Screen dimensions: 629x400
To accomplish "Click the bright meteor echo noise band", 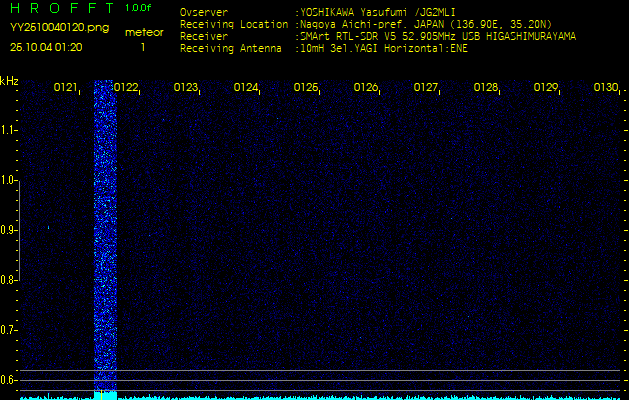I will [x=105, y=235].
